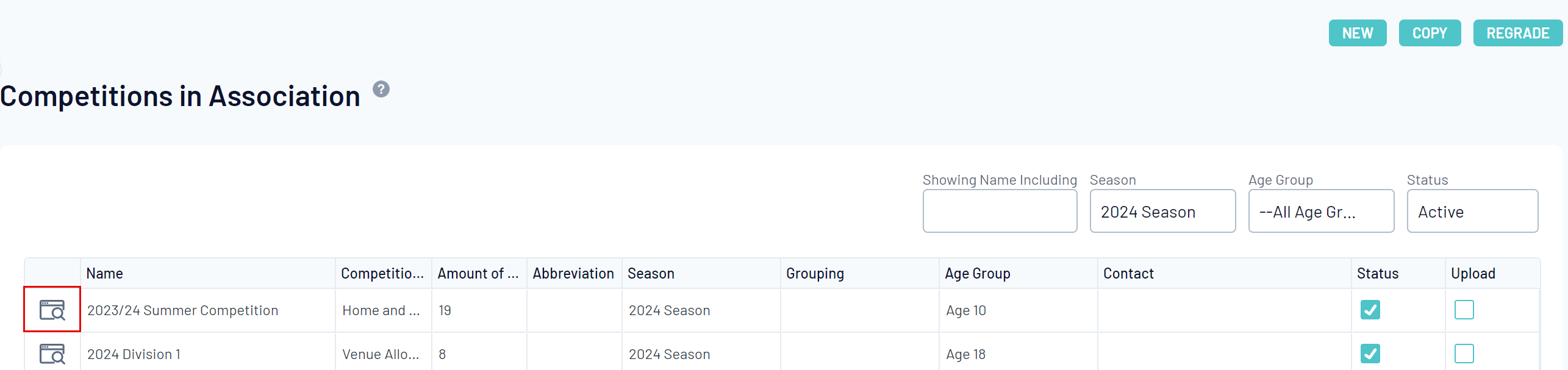Click the help question mark icon
Viewport: 1568px width, 370px height.
[381, 90]
